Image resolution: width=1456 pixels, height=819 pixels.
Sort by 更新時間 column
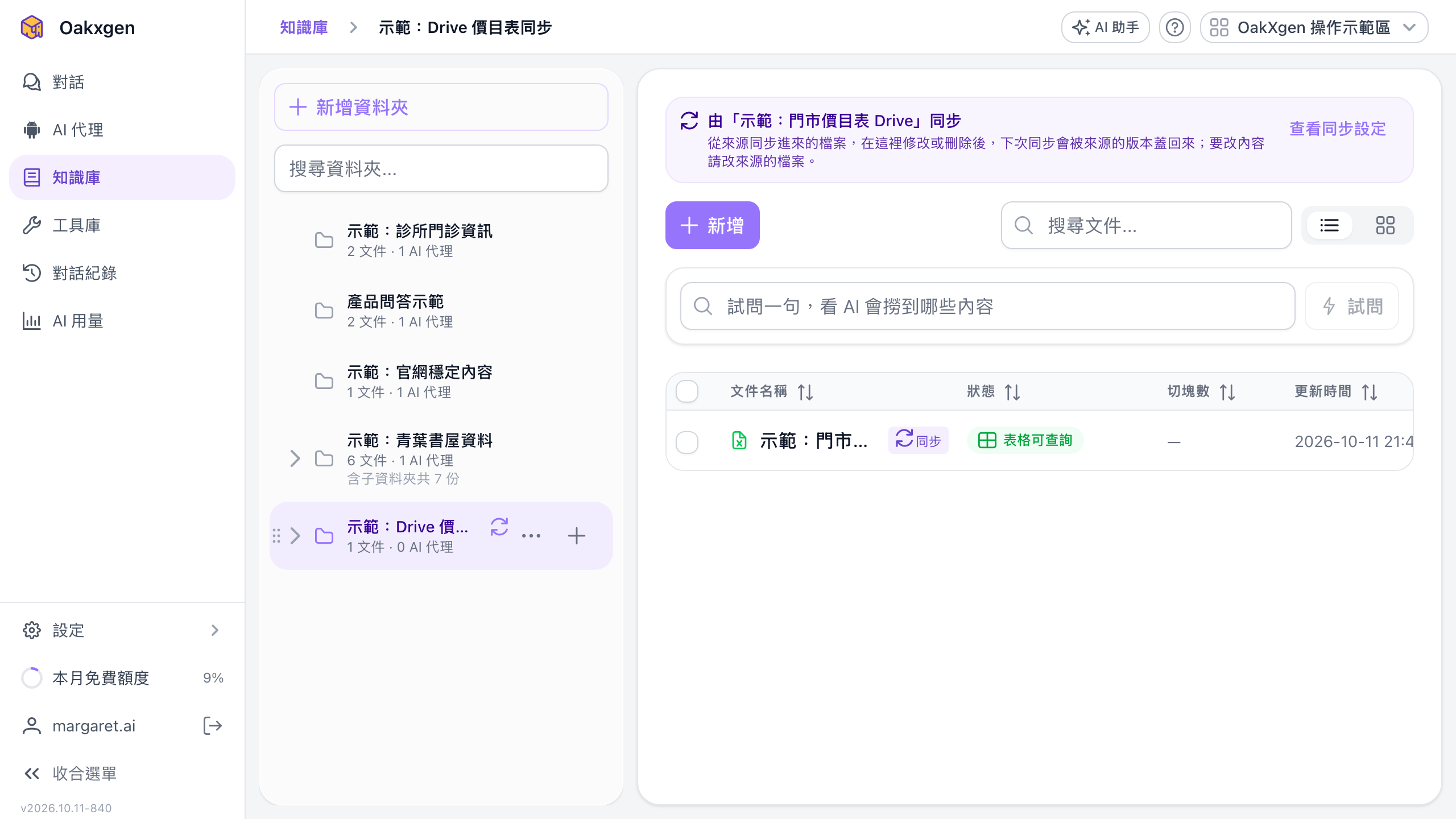(x=1336, y=391)
